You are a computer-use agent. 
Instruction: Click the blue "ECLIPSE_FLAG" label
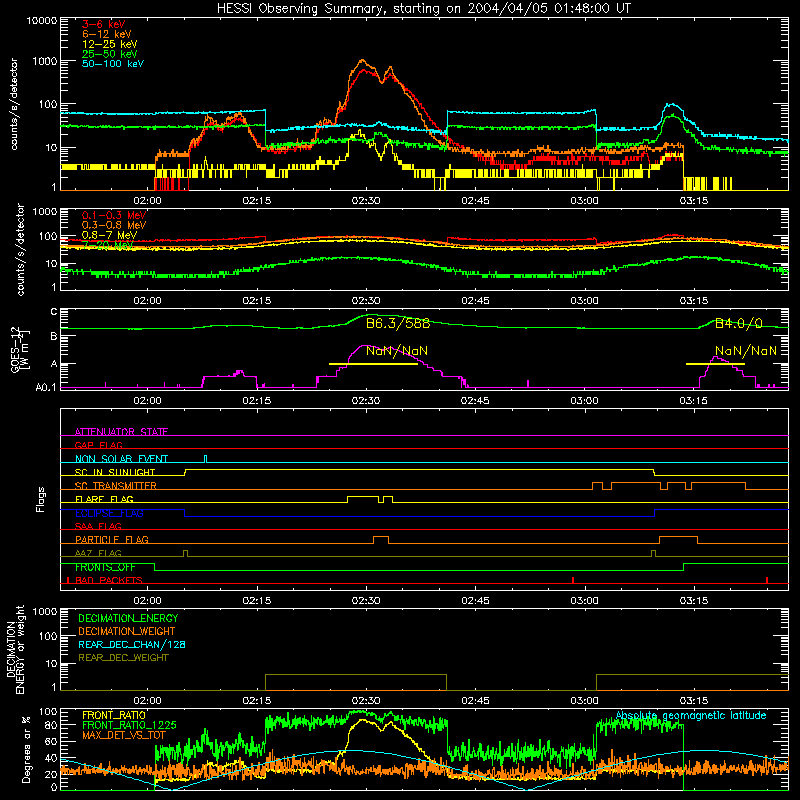[109, 513]
